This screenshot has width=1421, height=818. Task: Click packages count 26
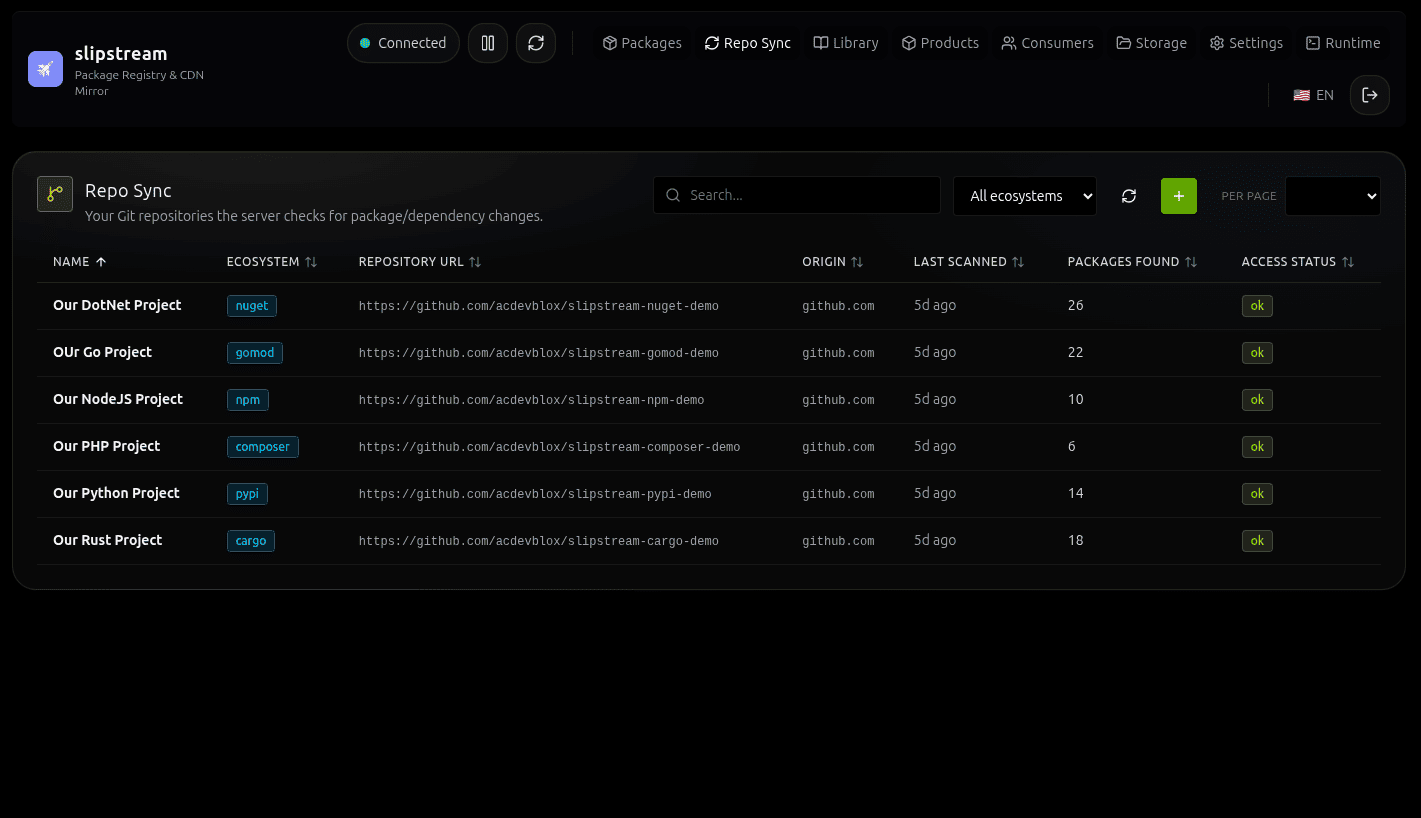tap(1076, 305)
